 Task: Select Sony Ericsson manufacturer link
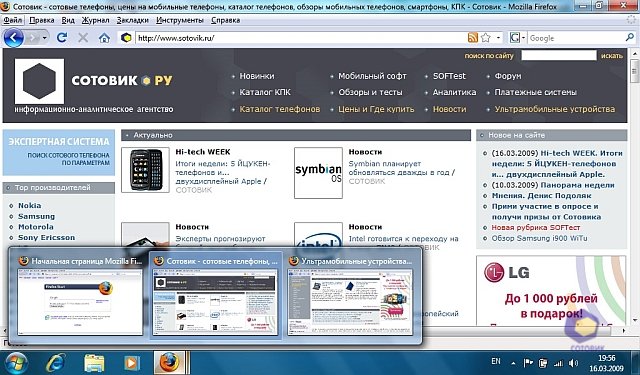[x=46, y=237]
